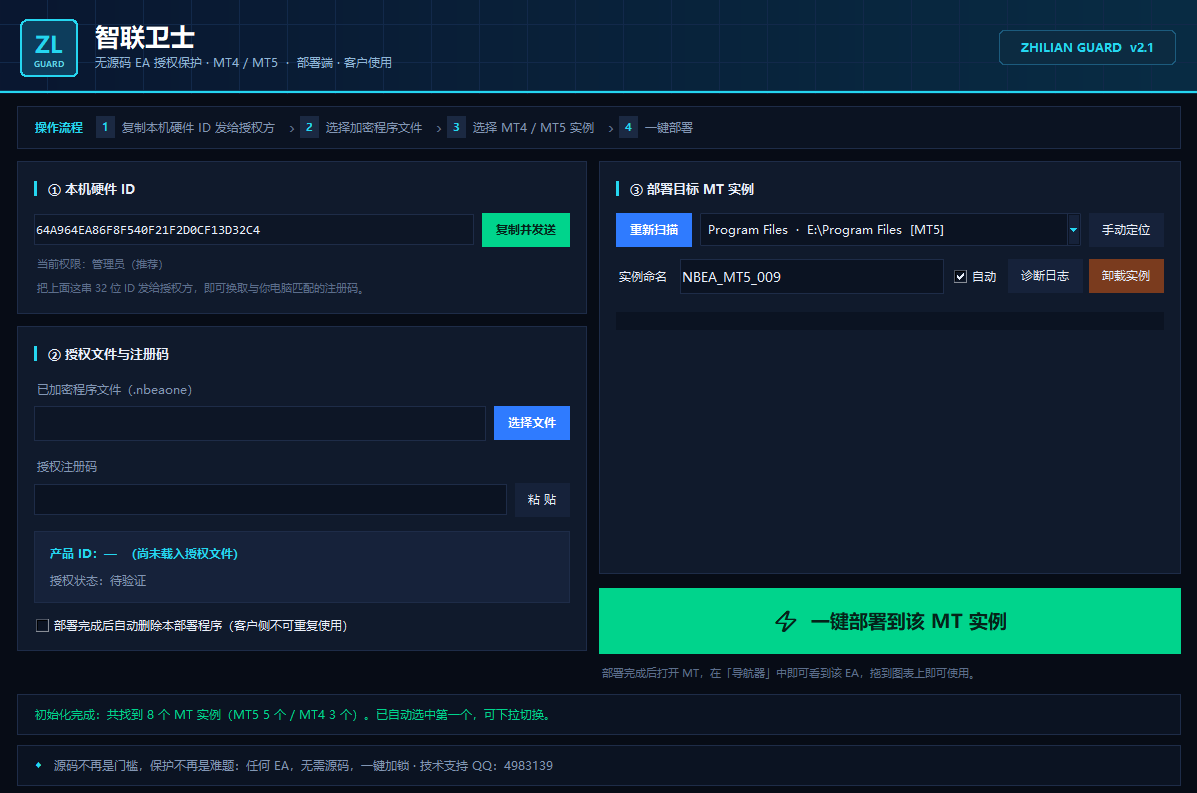1197x793 pixels.
Task: Open 手动定位 manual locate
Action: pos(1126,230)
